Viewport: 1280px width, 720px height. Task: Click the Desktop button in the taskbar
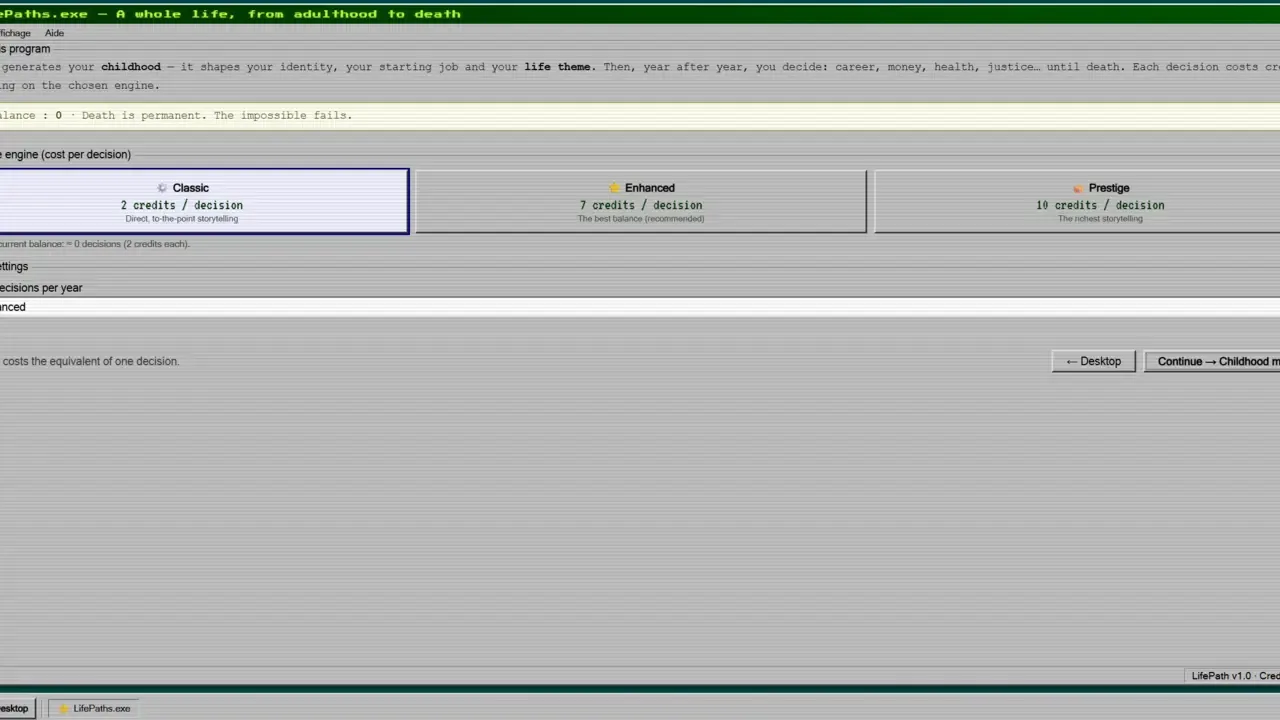tap(17, 708)
